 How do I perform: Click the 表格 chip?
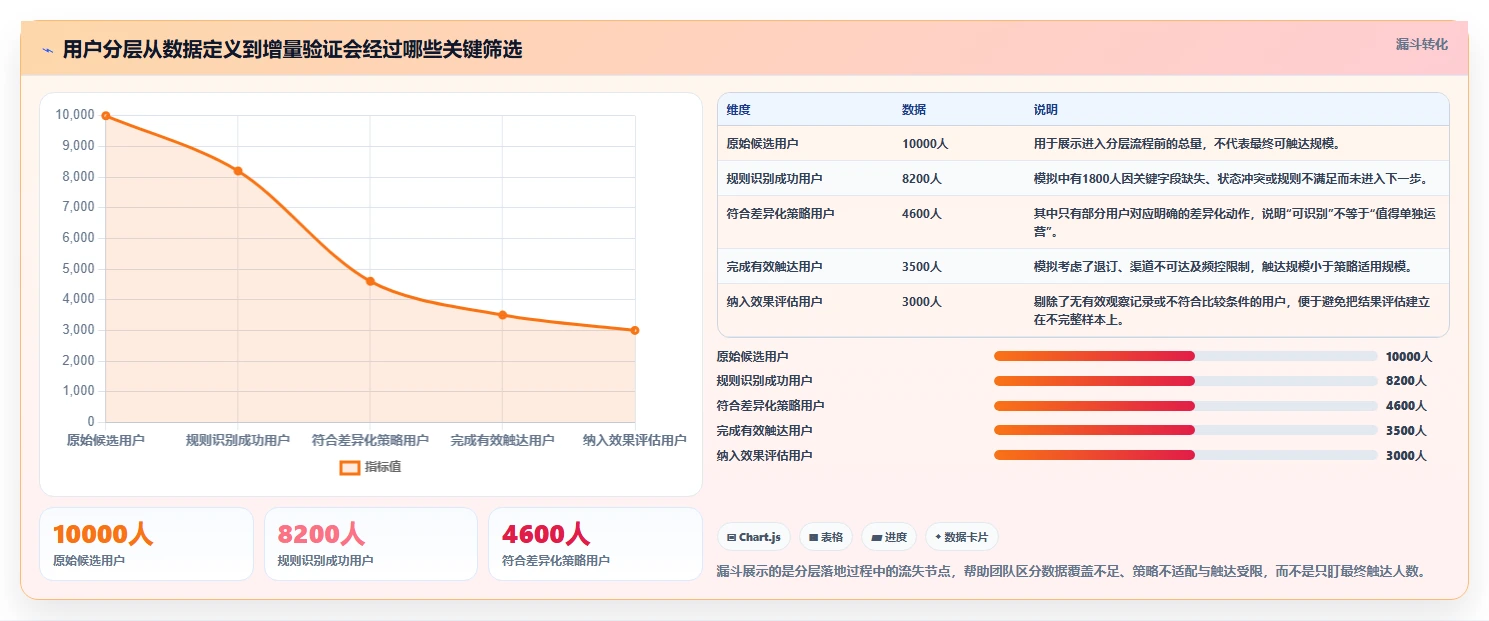(x=826, y=537)
